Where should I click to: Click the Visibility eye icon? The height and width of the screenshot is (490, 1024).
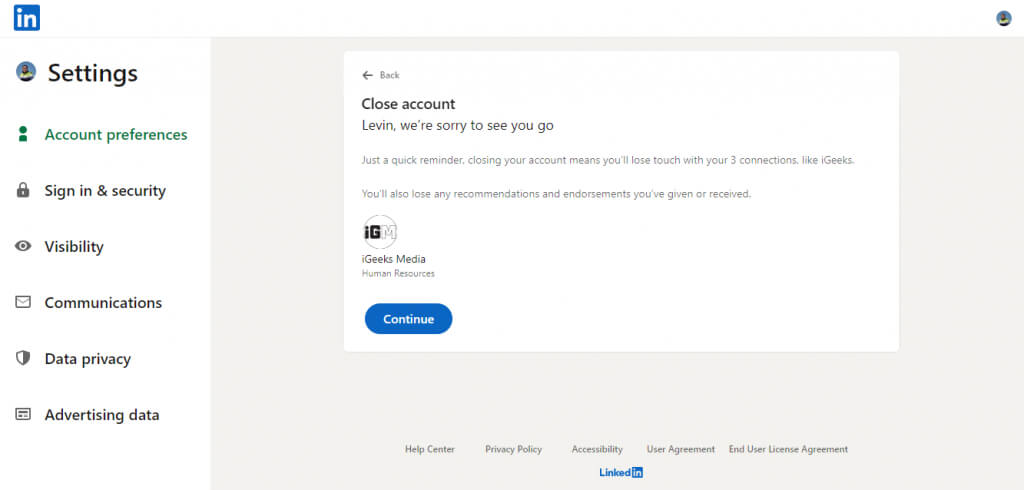[x=23, y=247]
